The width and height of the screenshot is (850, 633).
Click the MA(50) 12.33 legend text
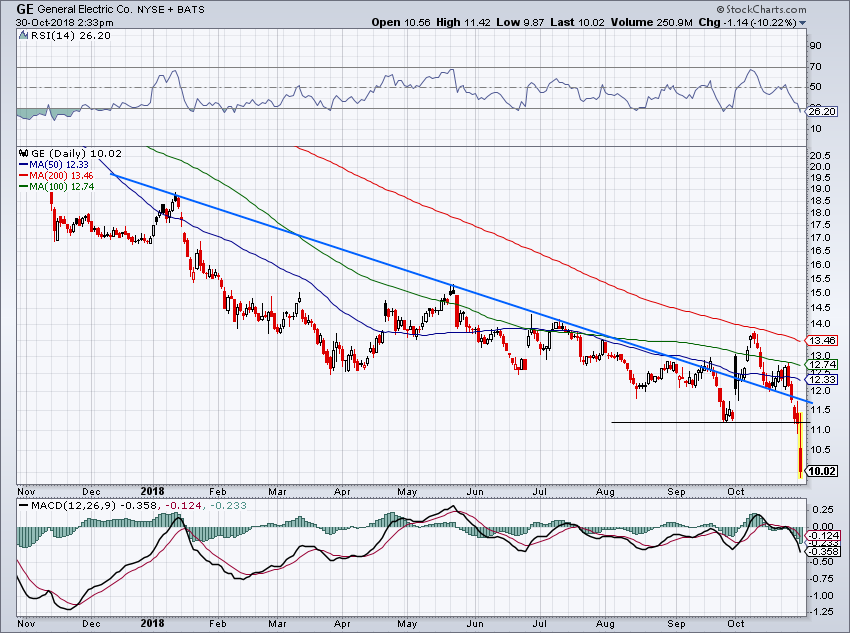59,165
